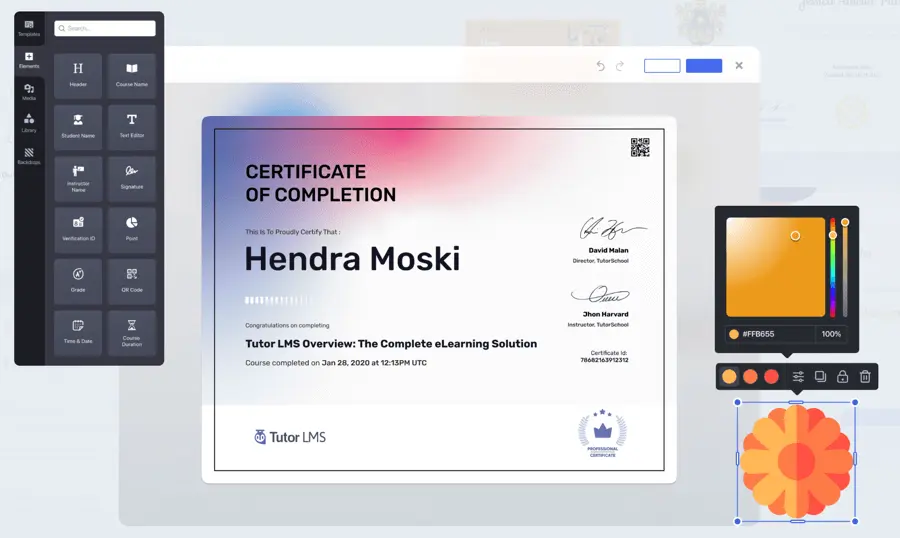The width and height of the screenshot is (900, 538).
Task: Add a Header element
Action: coord(78,75)
